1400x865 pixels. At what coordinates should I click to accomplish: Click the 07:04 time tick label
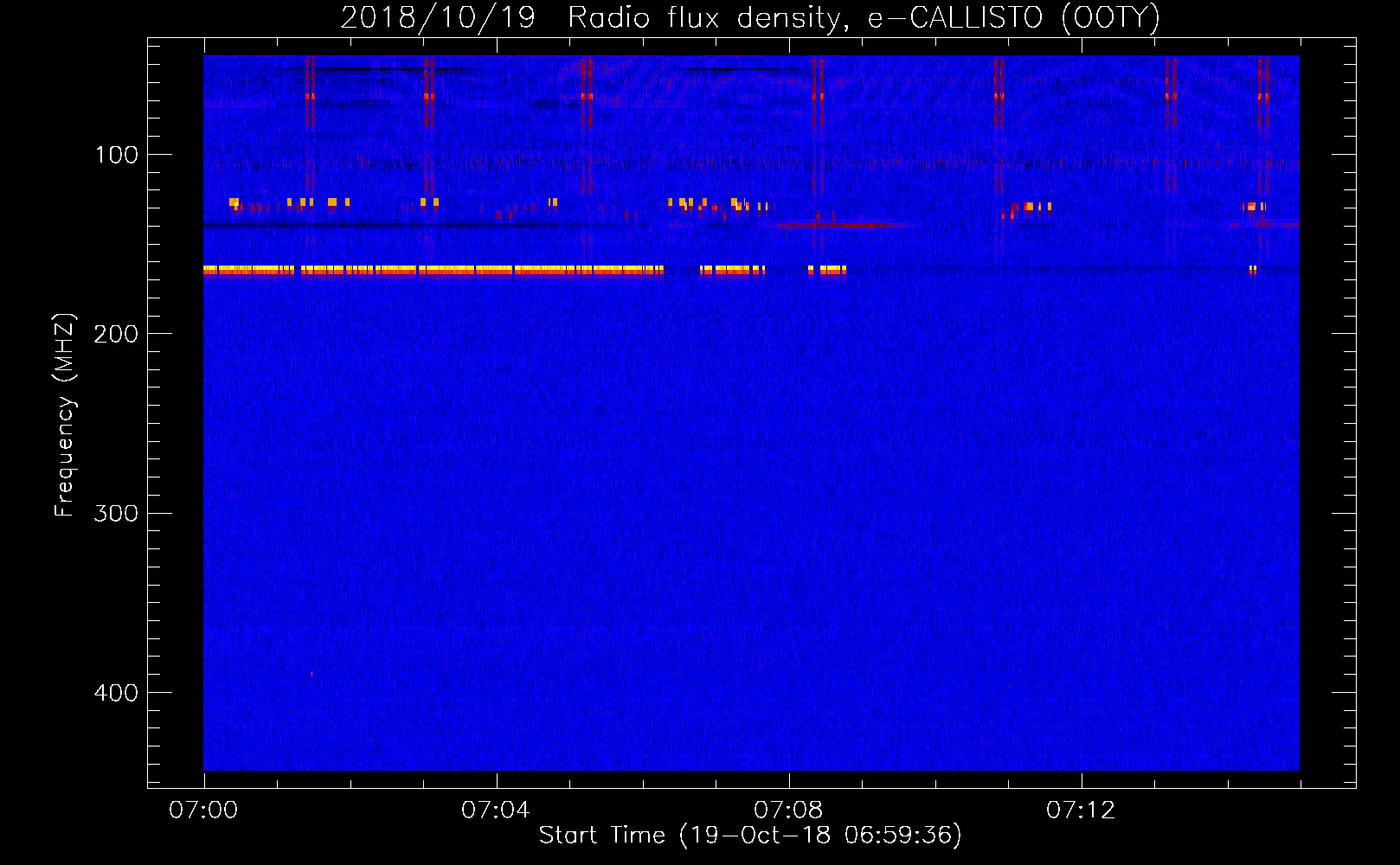pyautogui.click(x=496, y=811)
